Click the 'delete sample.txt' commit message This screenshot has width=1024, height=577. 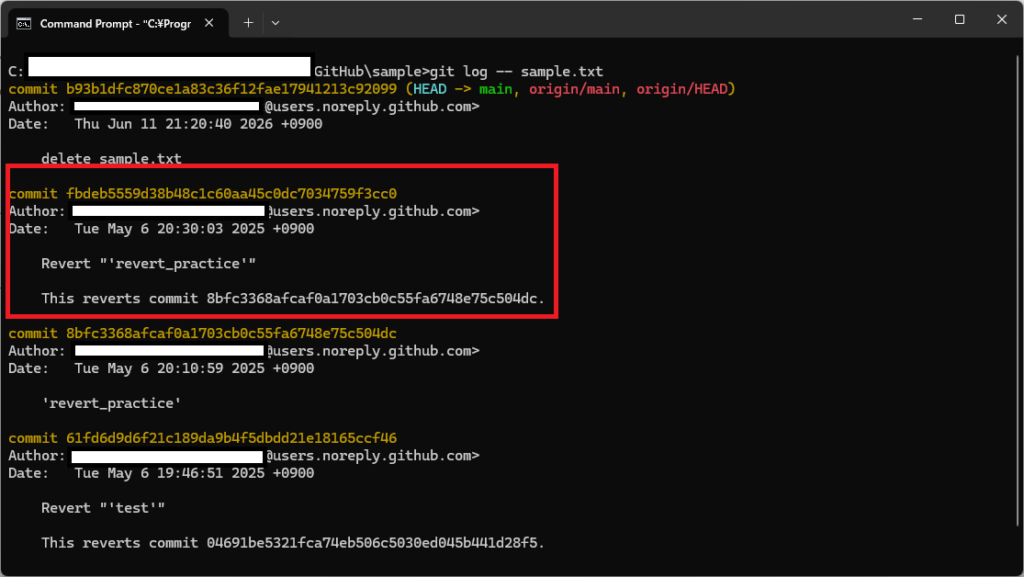point(111,159)
